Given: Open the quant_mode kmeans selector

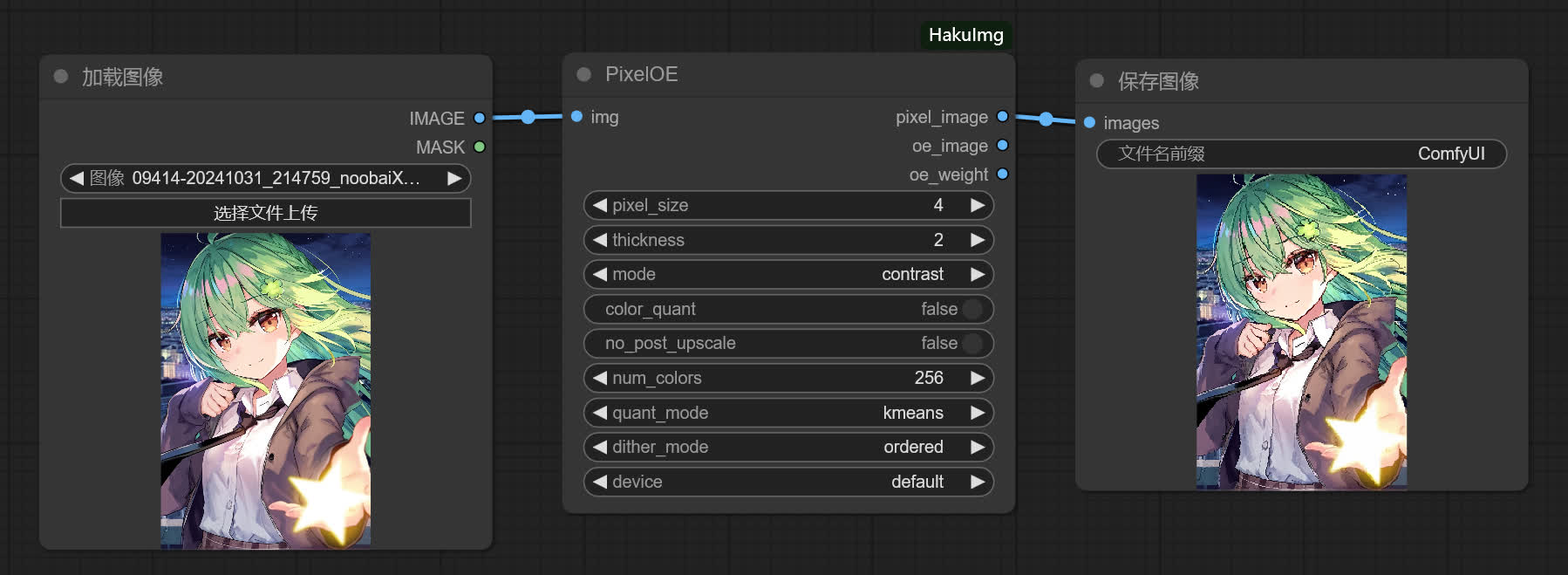Looking at the screenshot, I should pos(788,413).
